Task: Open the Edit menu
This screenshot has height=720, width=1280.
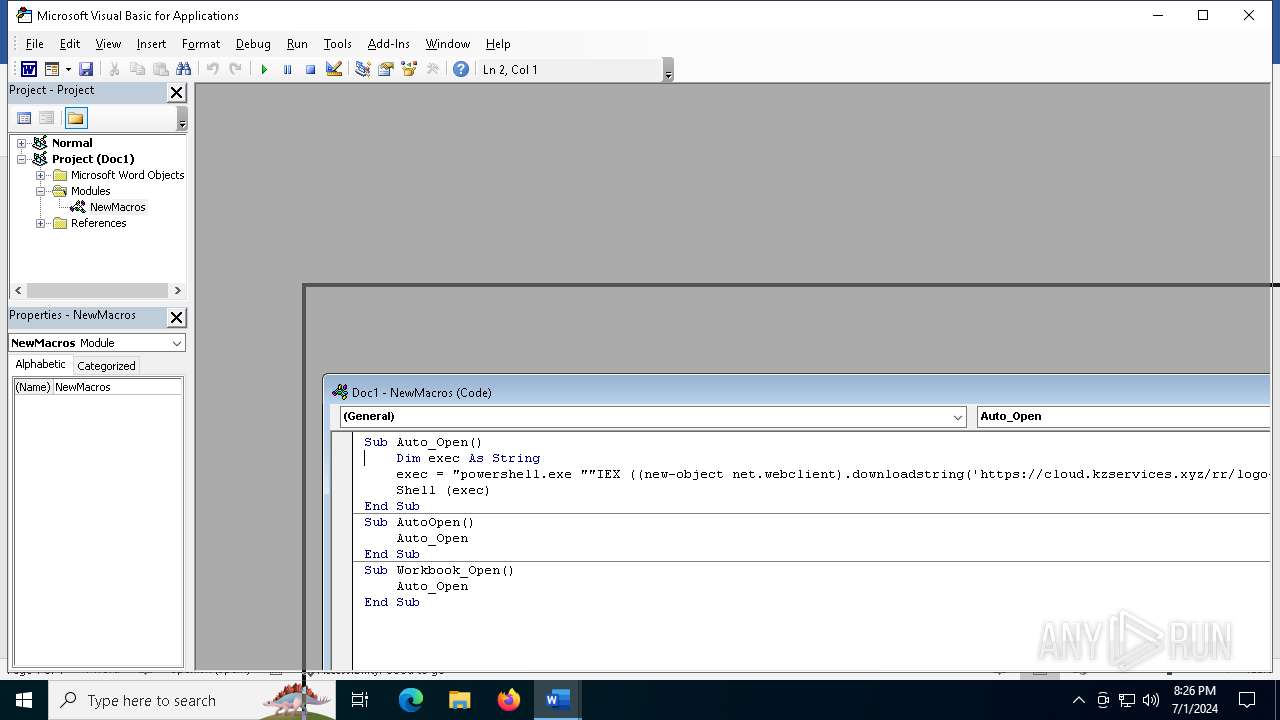Action: coord(70,44)
